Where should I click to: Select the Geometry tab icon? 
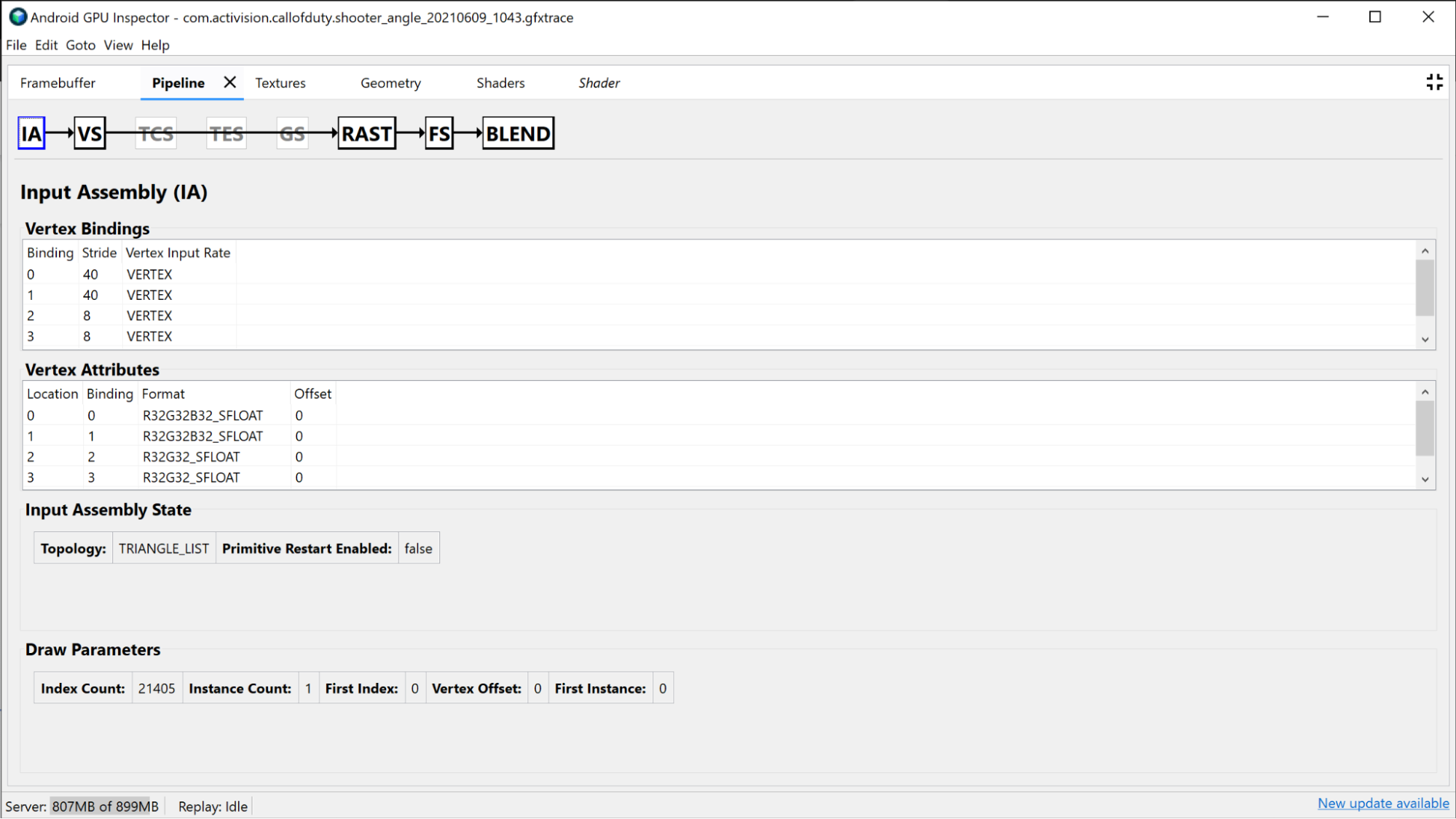click(390, 83)
